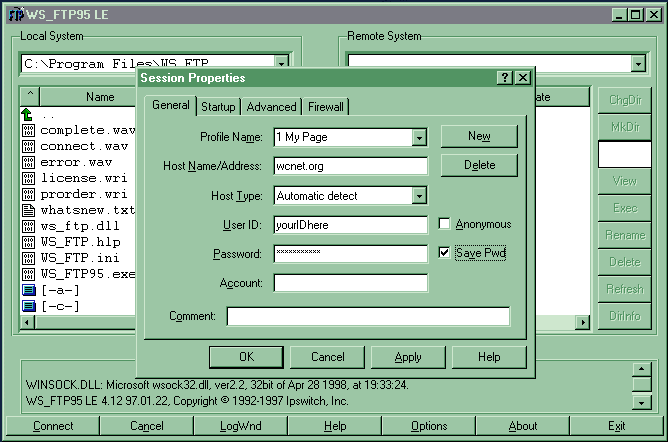Screen dimensions: 668x442
Task: Select the whatsnew.txt document icon
Action: [29, 210]
